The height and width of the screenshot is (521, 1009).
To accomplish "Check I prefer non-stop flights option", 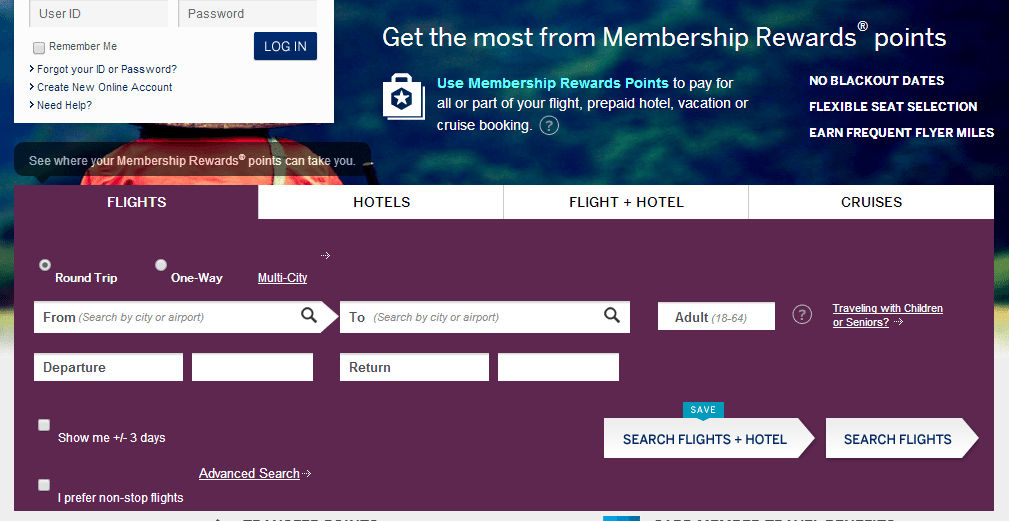I will point(44,484).
